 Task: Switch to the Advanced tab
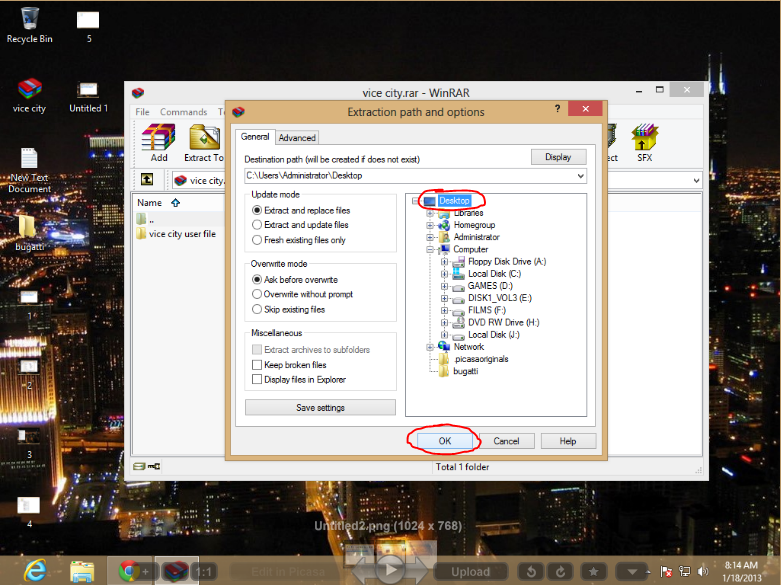click(297, 138)
